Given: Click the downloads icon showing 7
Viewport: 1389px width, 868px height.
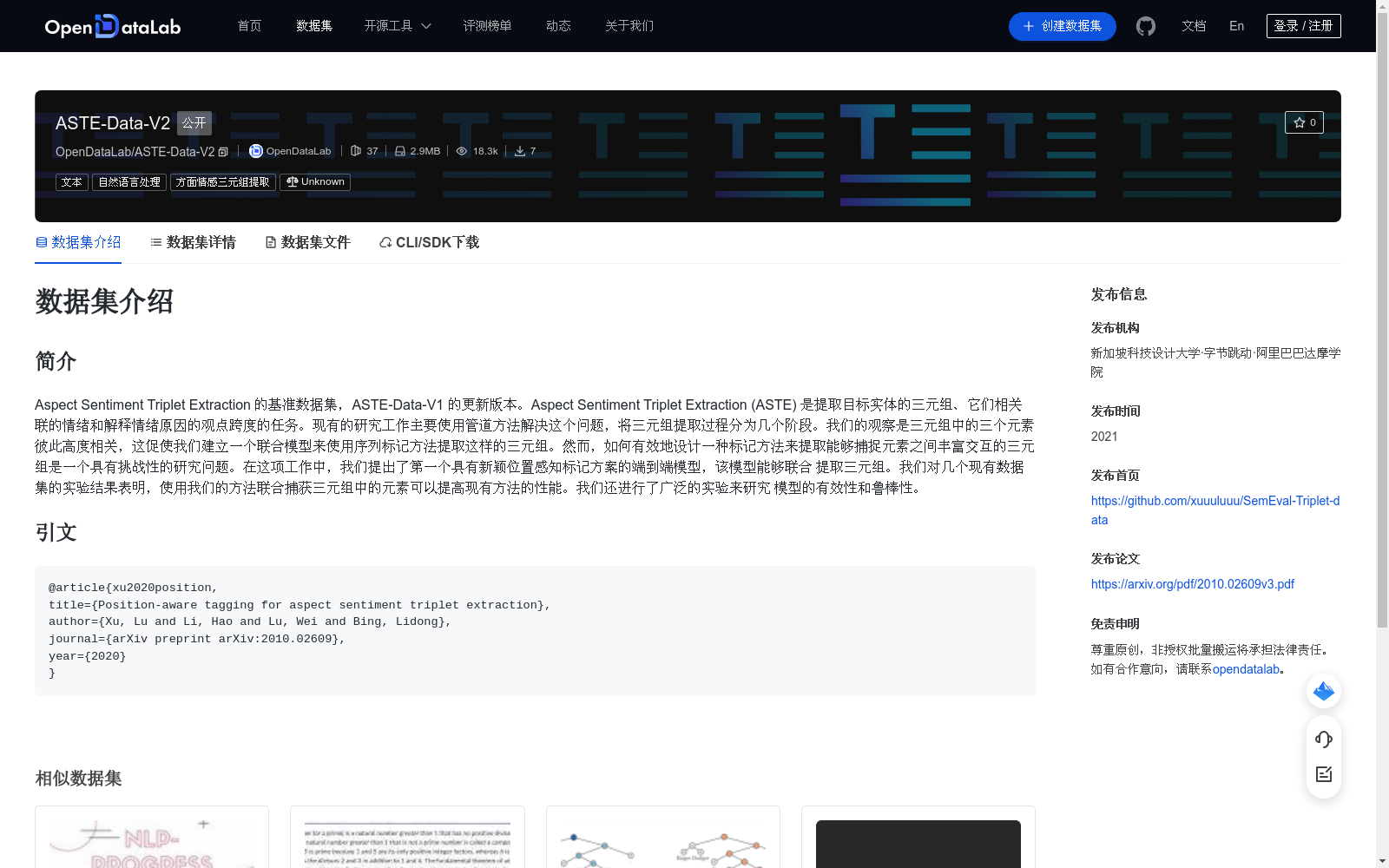Looking at the screenshot, I should click(520, 151).
